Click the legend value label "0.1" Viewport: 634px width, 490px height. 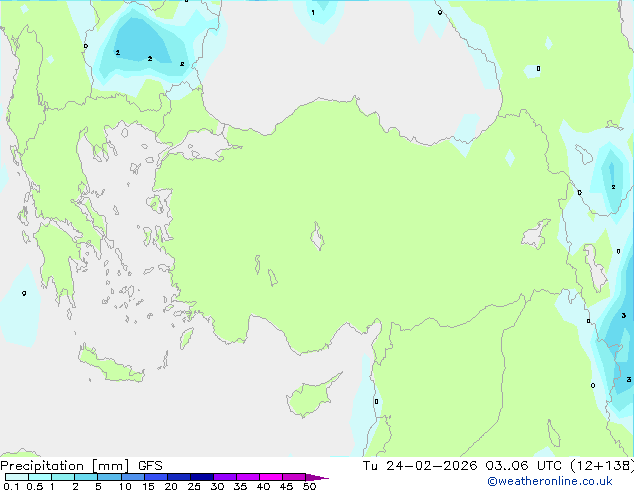point(11,486)
